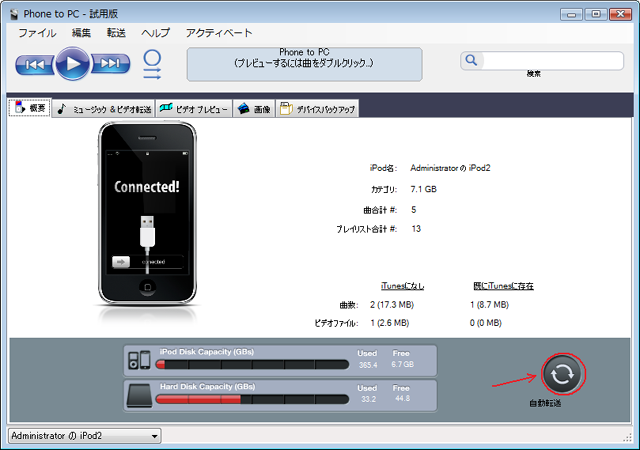Click inside the search text field

tap(553, 60)
